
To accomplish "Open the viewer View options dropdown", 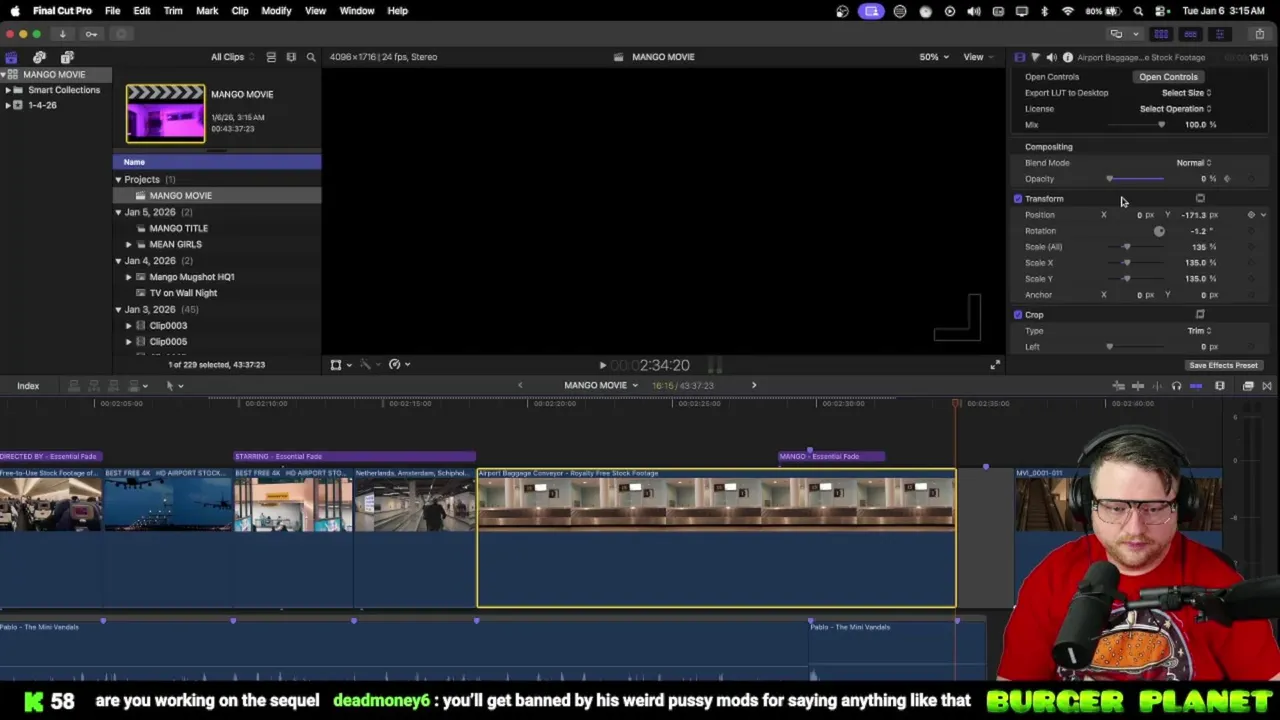I will (976, 57).
